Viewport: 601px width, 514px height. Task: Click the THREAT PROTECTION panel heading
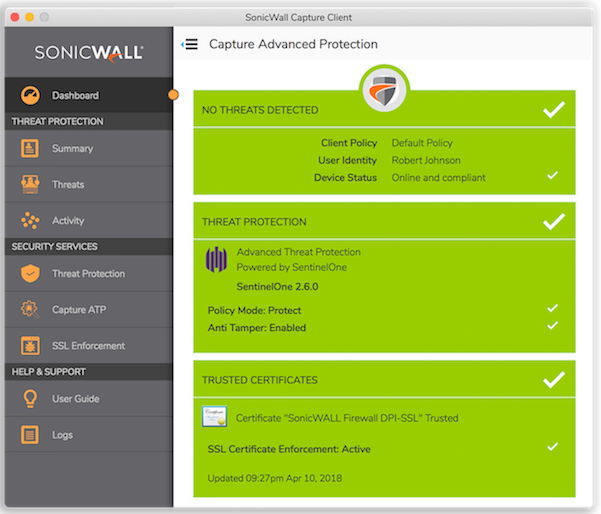point(254,222)
